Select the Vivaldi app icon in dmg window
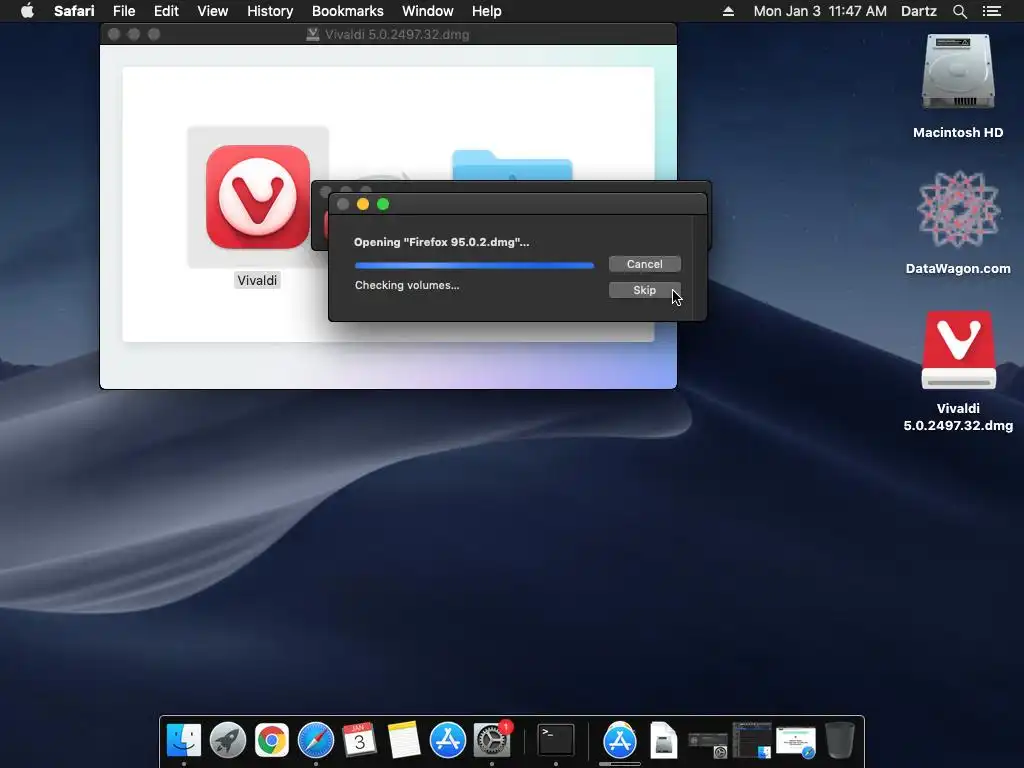 click(258, 197)
